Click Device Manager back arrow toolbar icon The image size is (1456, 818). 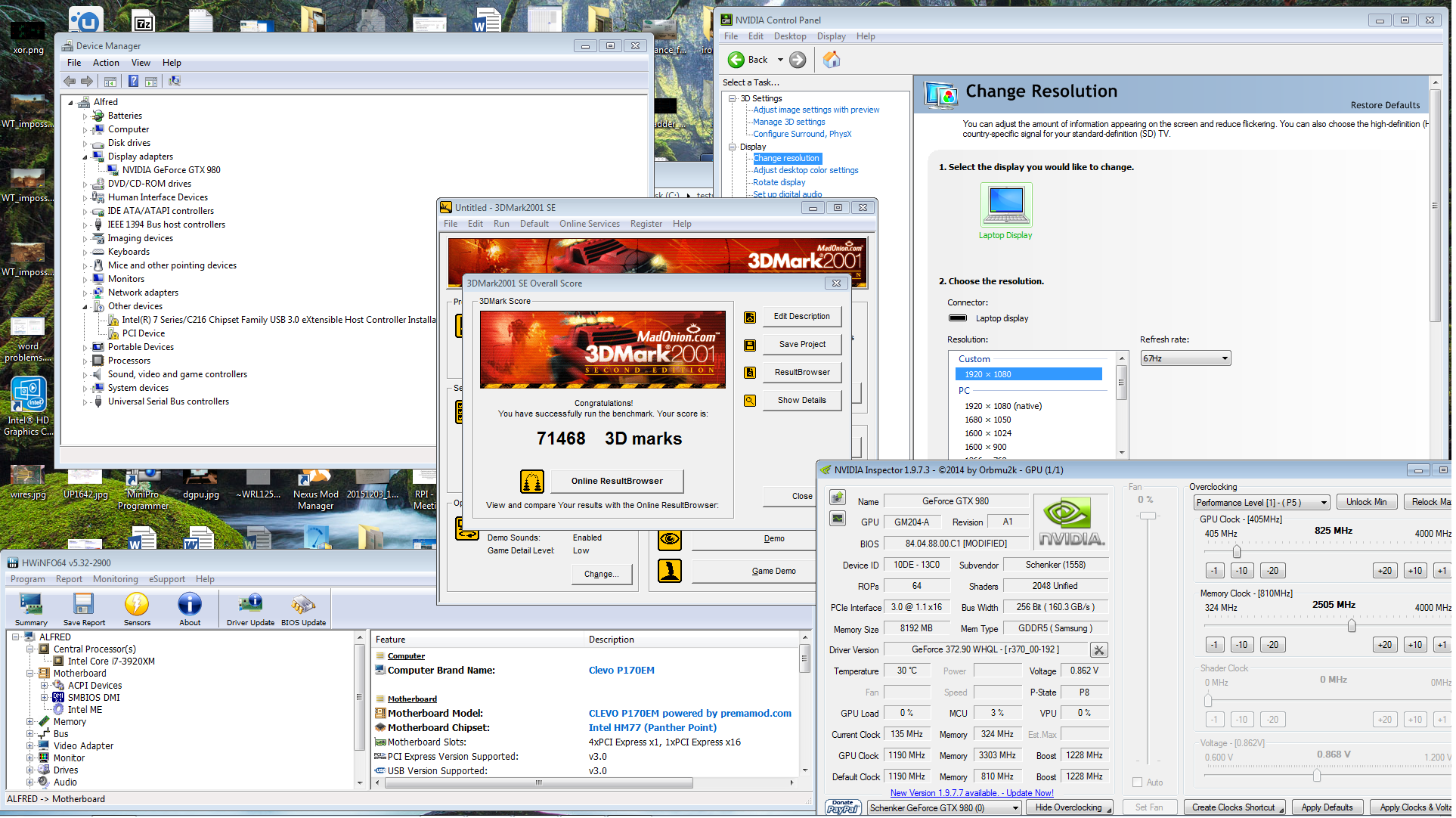click(x=70, y=81)
